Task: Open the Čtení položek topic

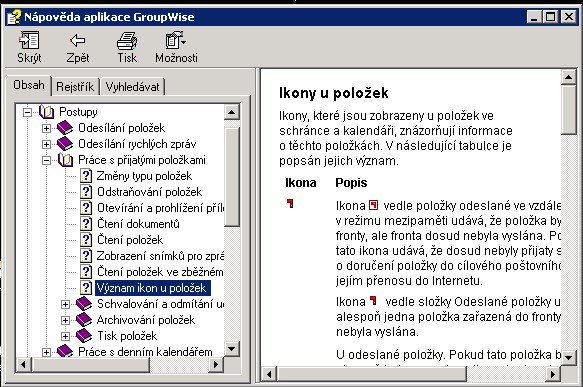Action: [x=130, y=240]
